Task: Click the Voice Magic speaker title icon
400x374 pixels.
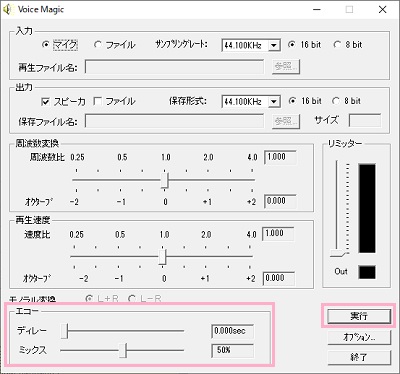Action: [x=8, y=9]
